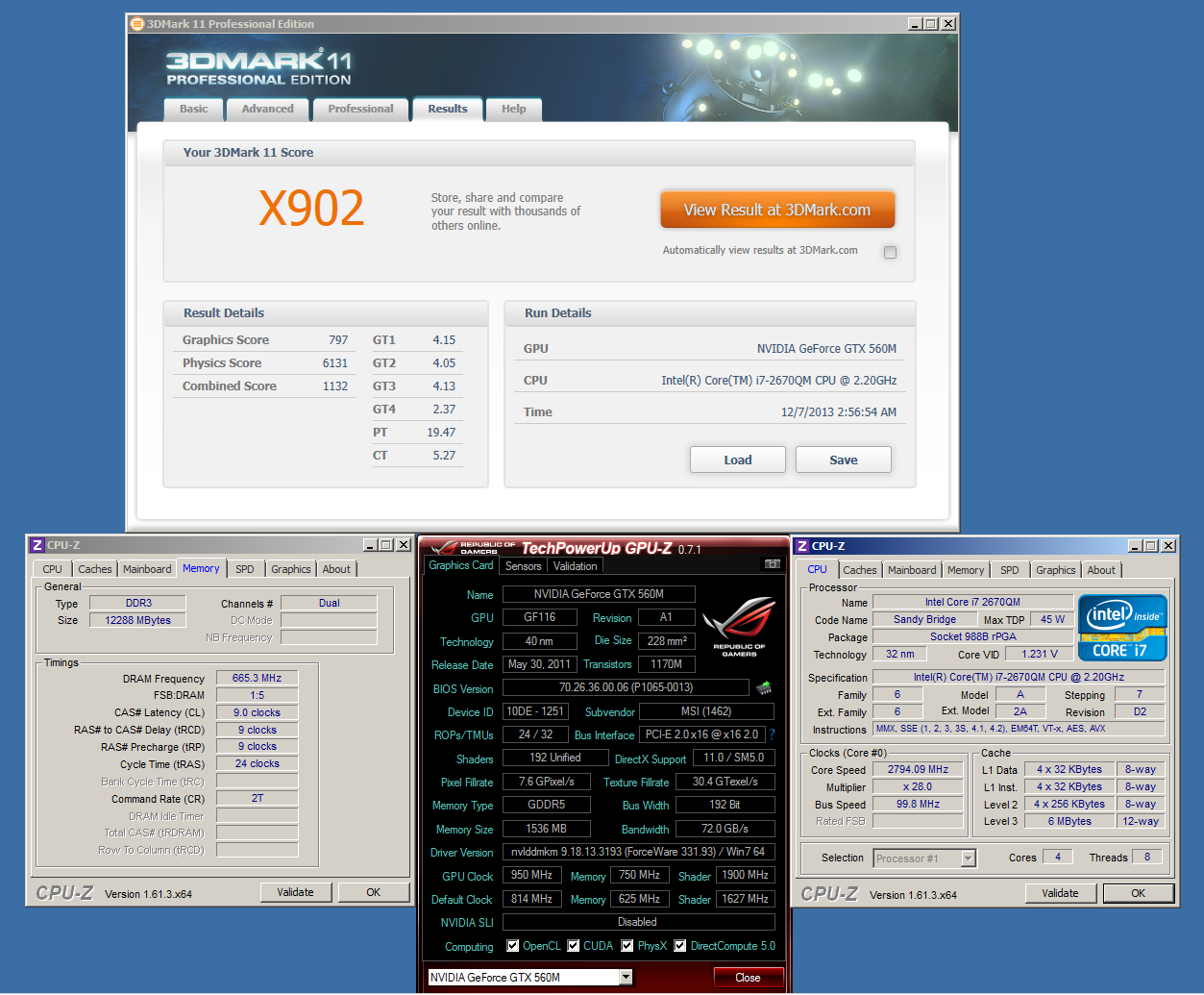Click Combined Score value 1132
1204x995 pixels.
click(x=335, y=386)
